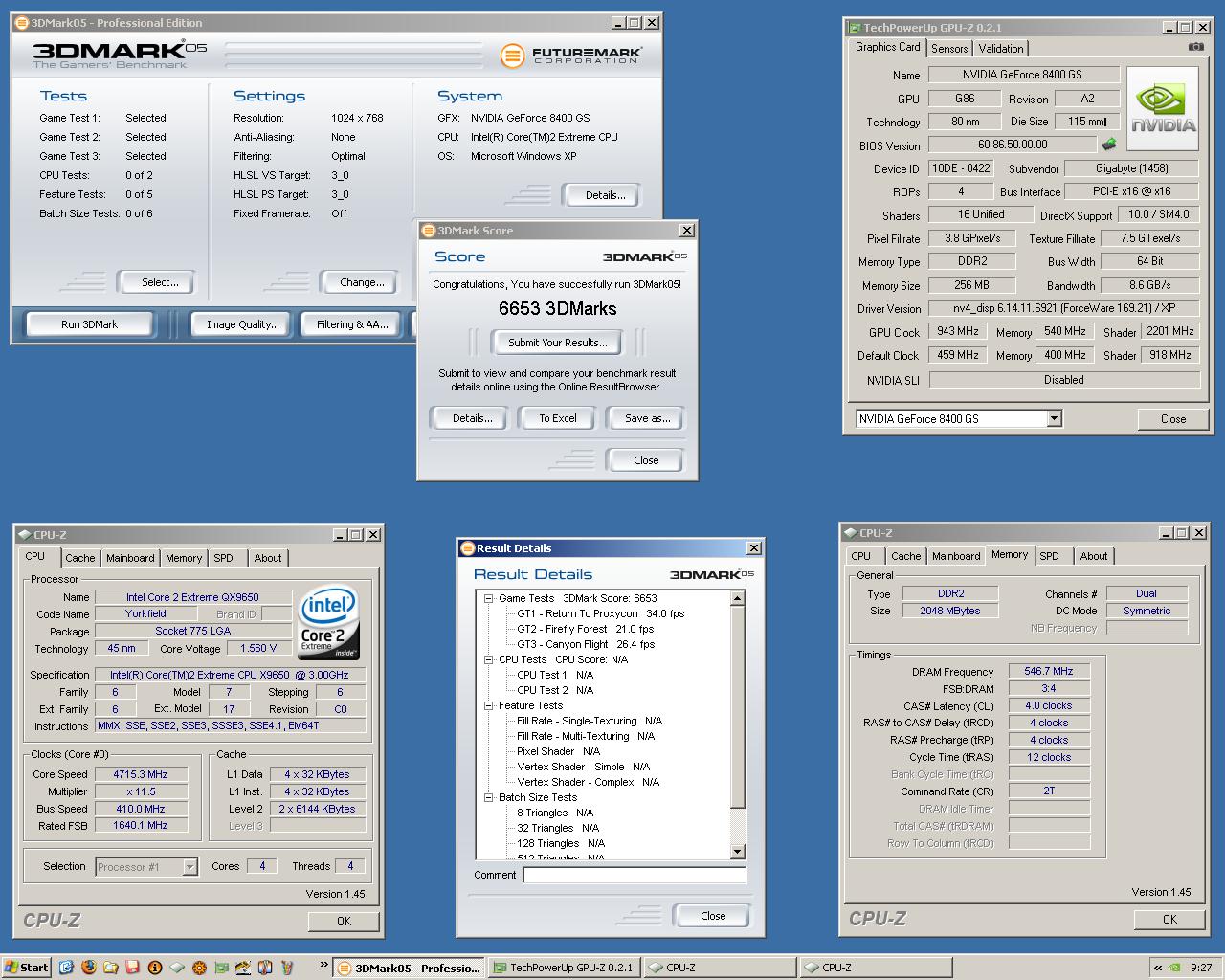Viewport: 1225px width, 980px height.
Task: Select GT1 - Return To Proxycon row
Action: pos(600,613)
